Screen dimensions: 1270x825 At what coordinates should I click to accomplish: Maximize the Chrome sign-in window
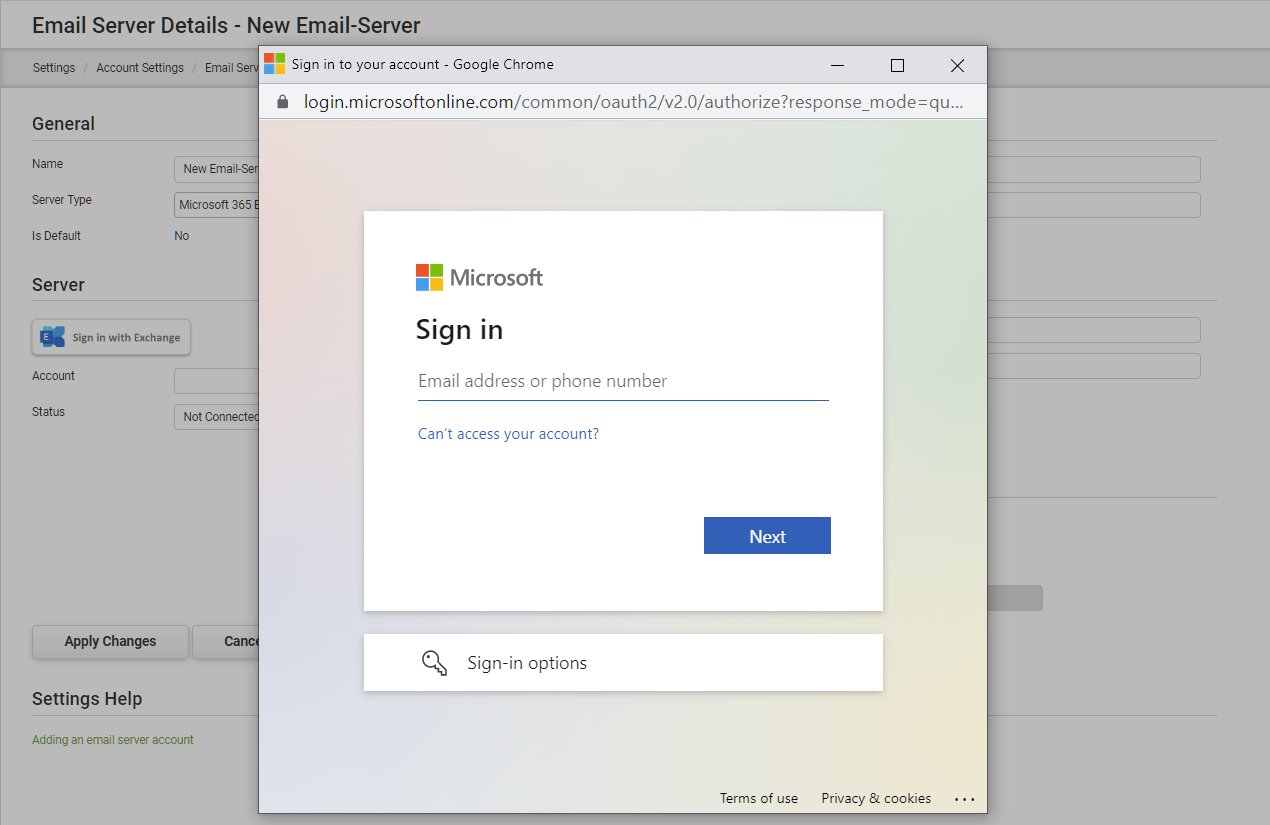(x=897, y=65)
